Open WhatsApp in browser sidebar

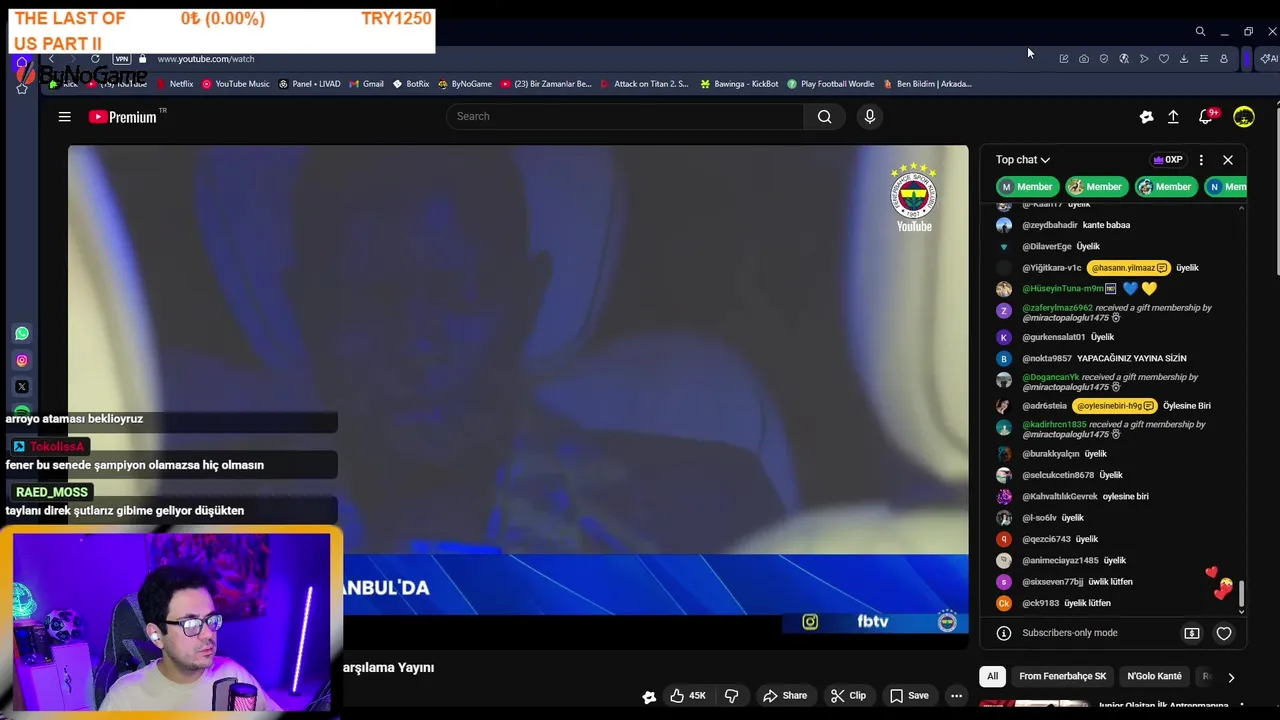point(22,334)
